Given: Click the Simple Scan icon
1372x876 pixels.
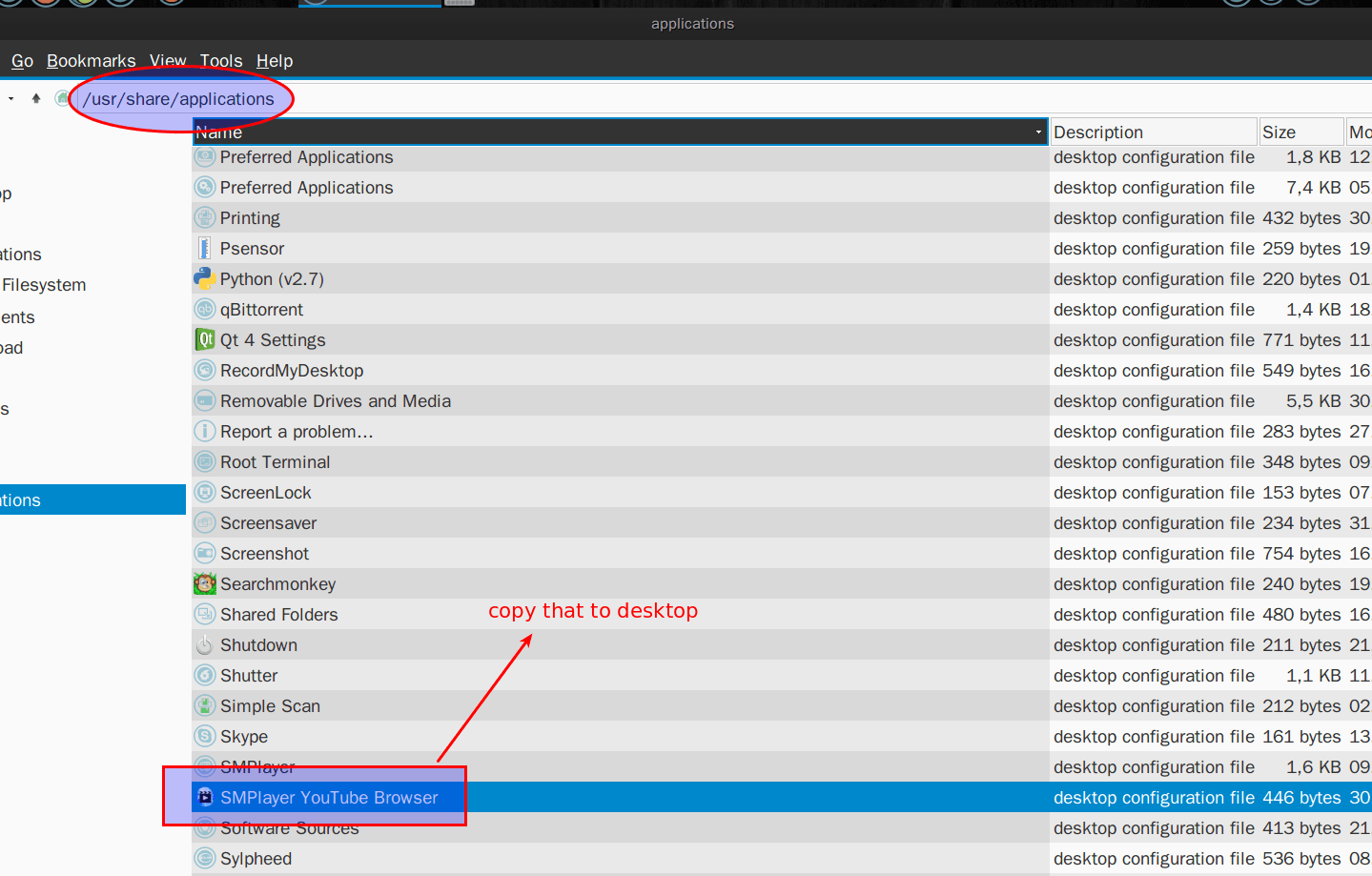Looking at the screenshot, I should pos(204,706).
